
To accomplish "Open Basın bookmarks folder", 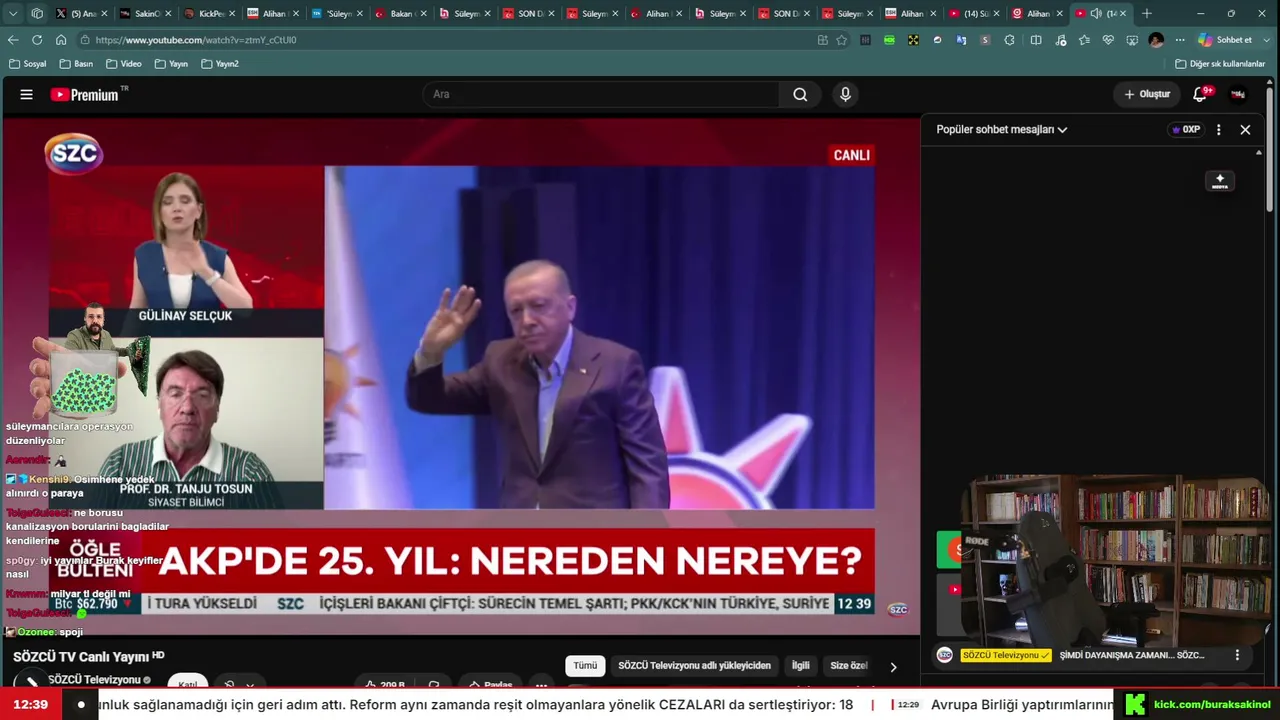I will coord(76,64).
